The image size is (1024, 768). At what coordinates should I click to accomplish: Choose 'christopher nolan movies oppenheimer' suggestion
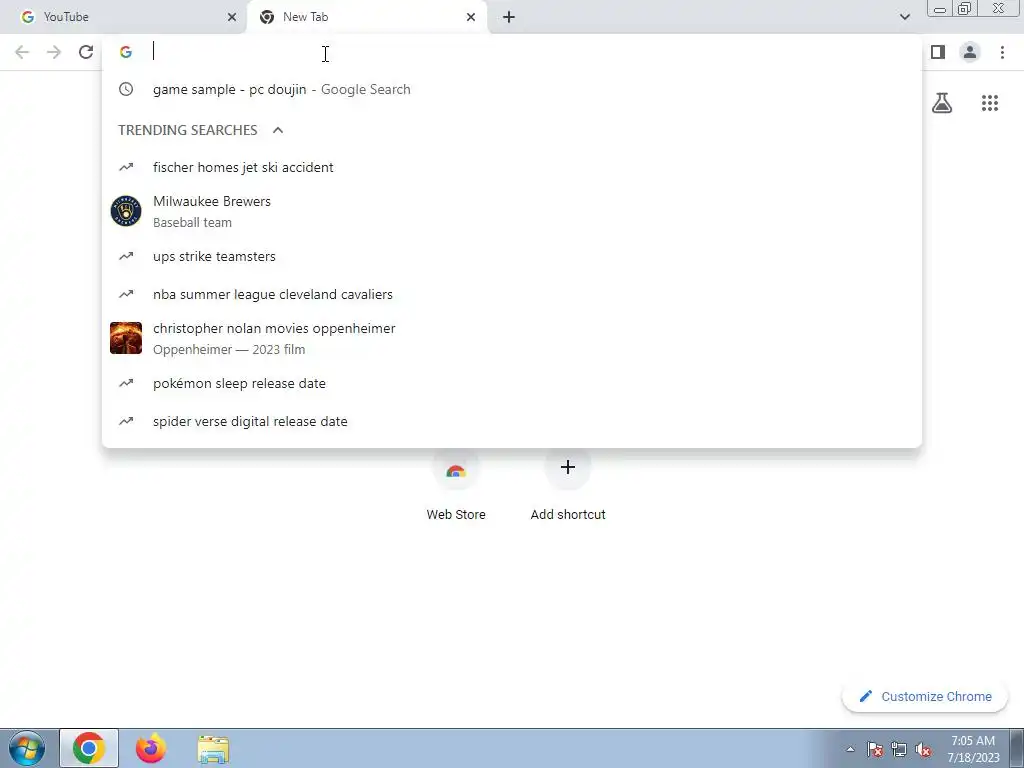tap(512, 338)
